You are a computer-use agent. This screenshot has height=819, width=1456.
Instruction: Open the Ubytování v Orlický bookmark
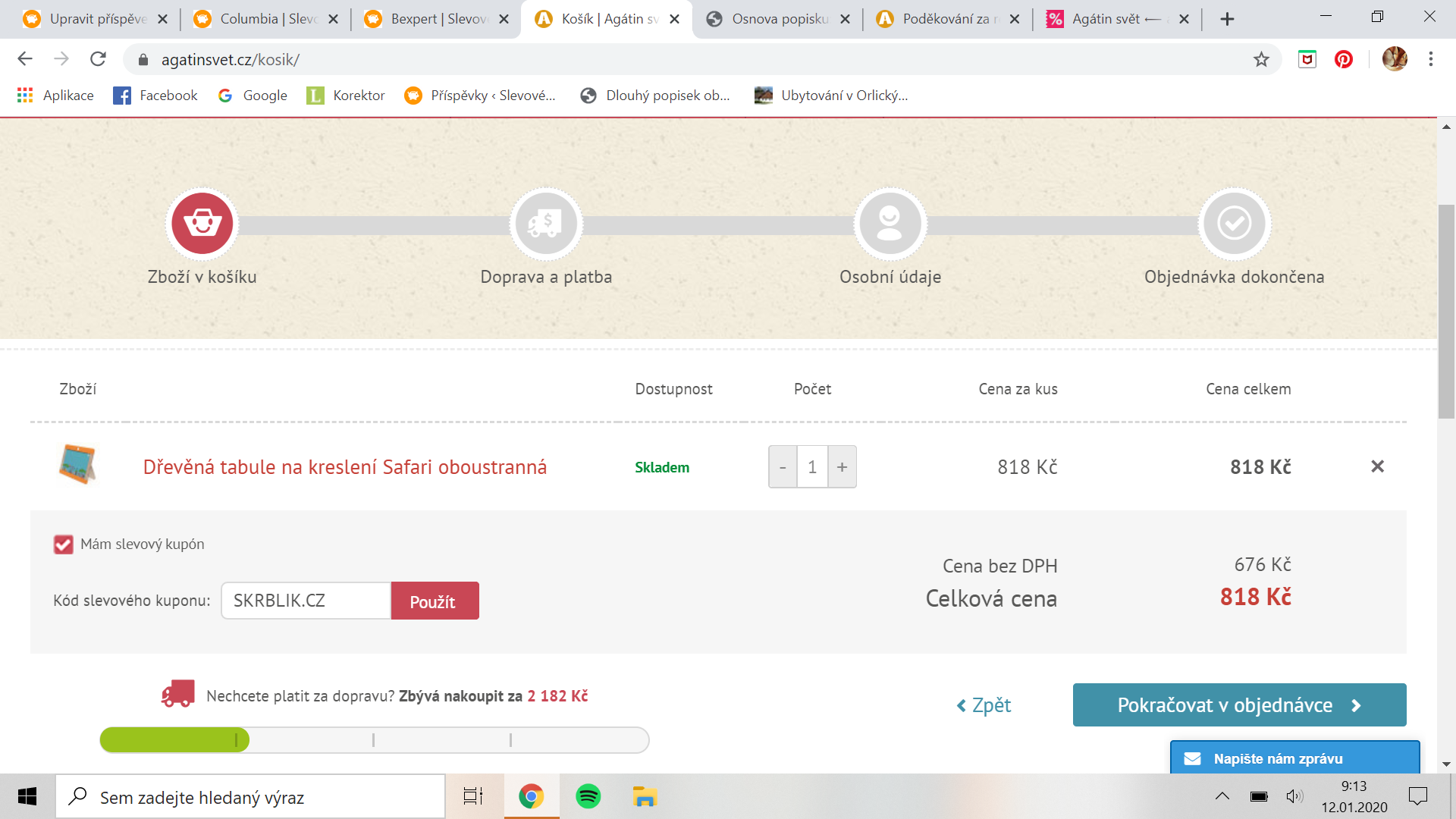831,96
